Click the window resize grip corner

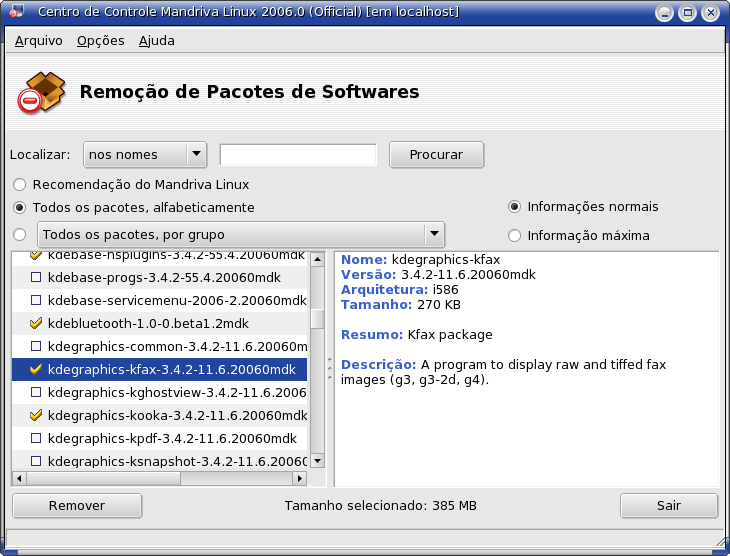click(721, 542)
